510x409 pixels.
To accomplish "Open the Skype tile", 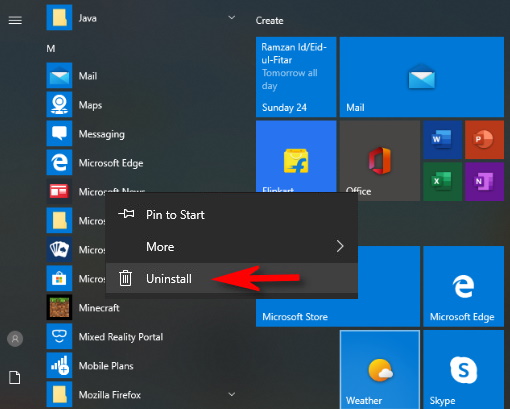I will click(x=464, y=369).
